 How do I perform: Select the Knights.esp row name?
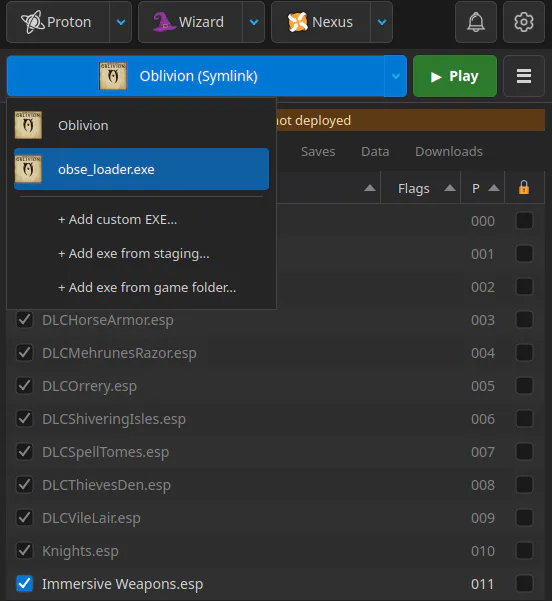(80, 551)
